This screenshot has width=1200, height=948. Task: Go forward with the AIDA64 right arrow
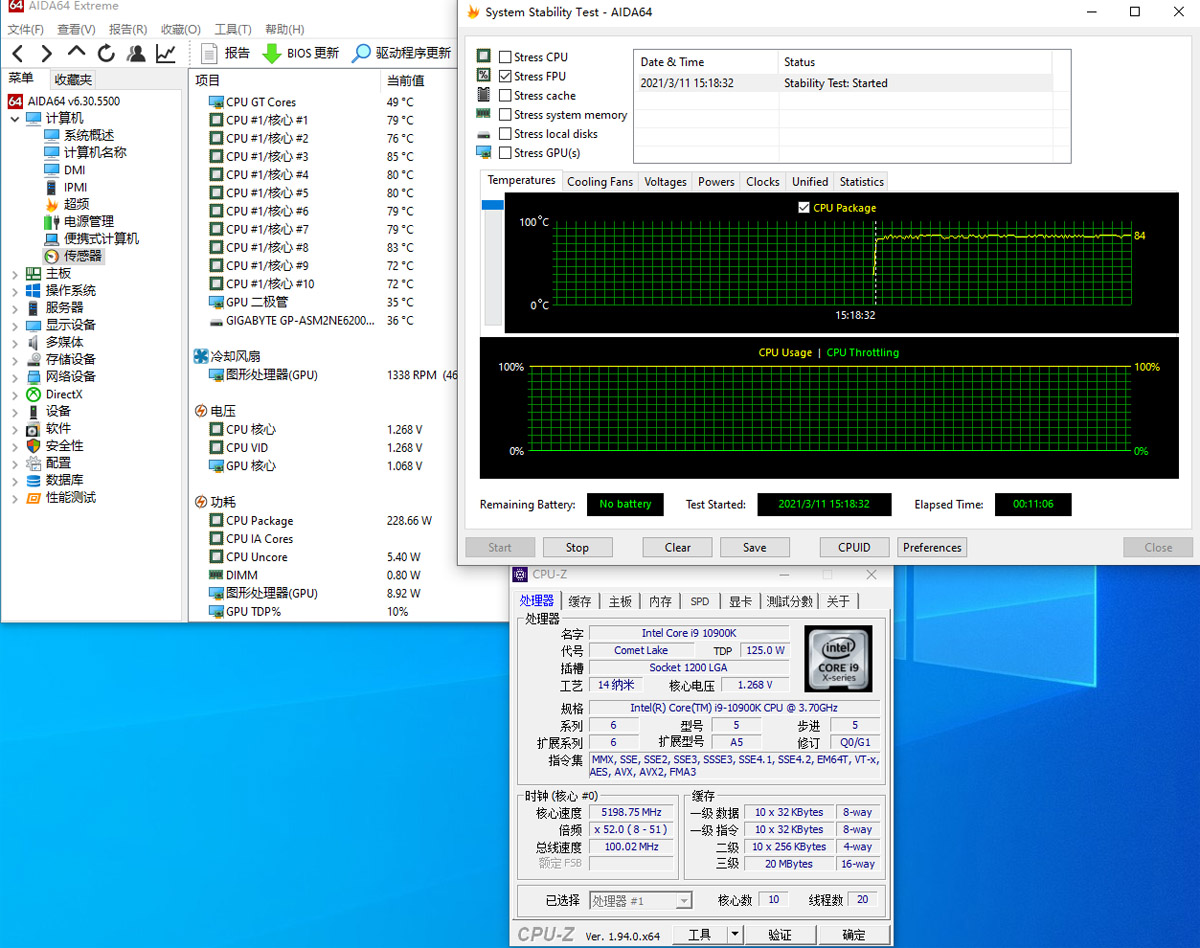[x=46, y=53]
